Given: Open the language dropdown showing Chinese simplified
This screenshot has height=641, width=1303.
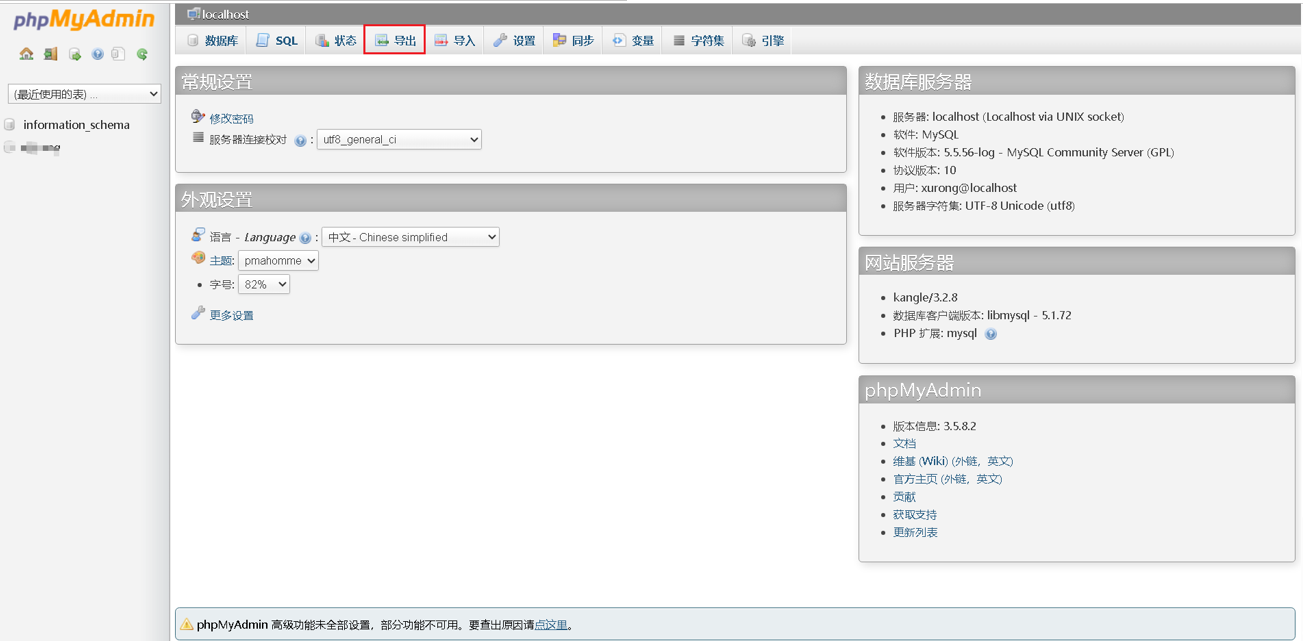Looking at the screenshot, I should click(x=410, y=237).
